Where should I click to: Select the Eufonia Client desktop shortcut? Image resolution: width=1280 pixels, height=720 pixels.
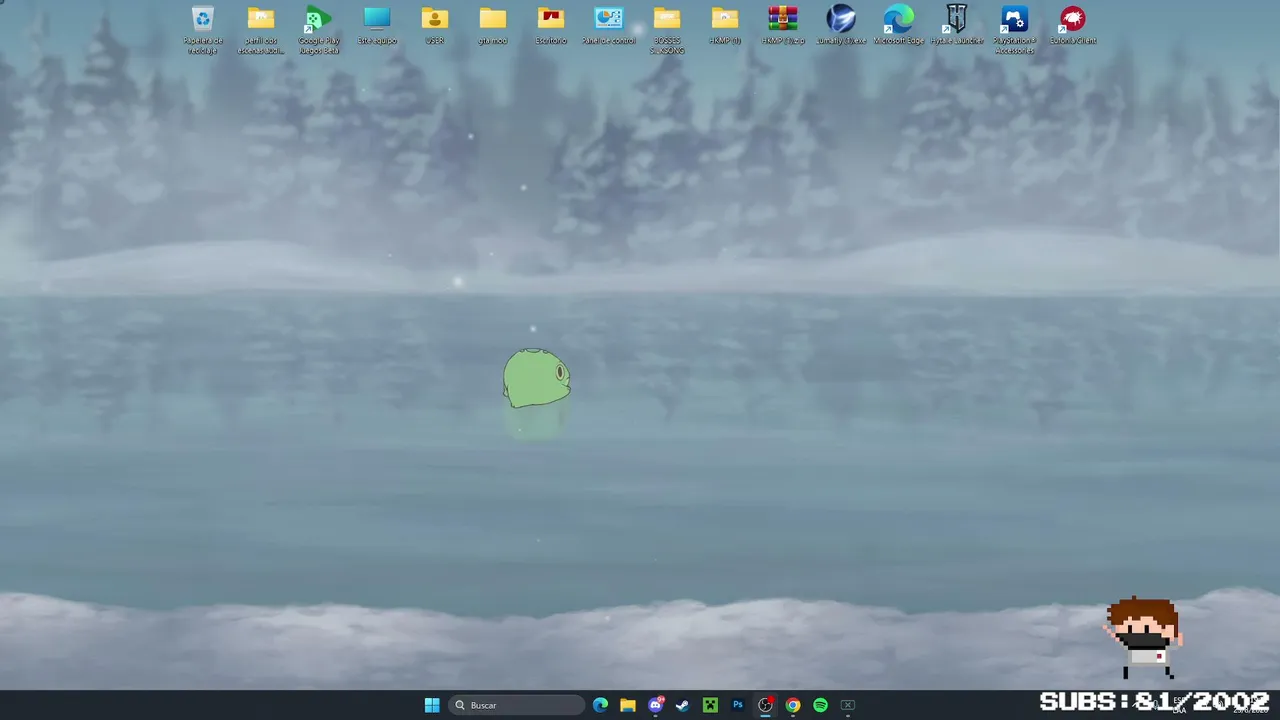tap(1073, 25)
